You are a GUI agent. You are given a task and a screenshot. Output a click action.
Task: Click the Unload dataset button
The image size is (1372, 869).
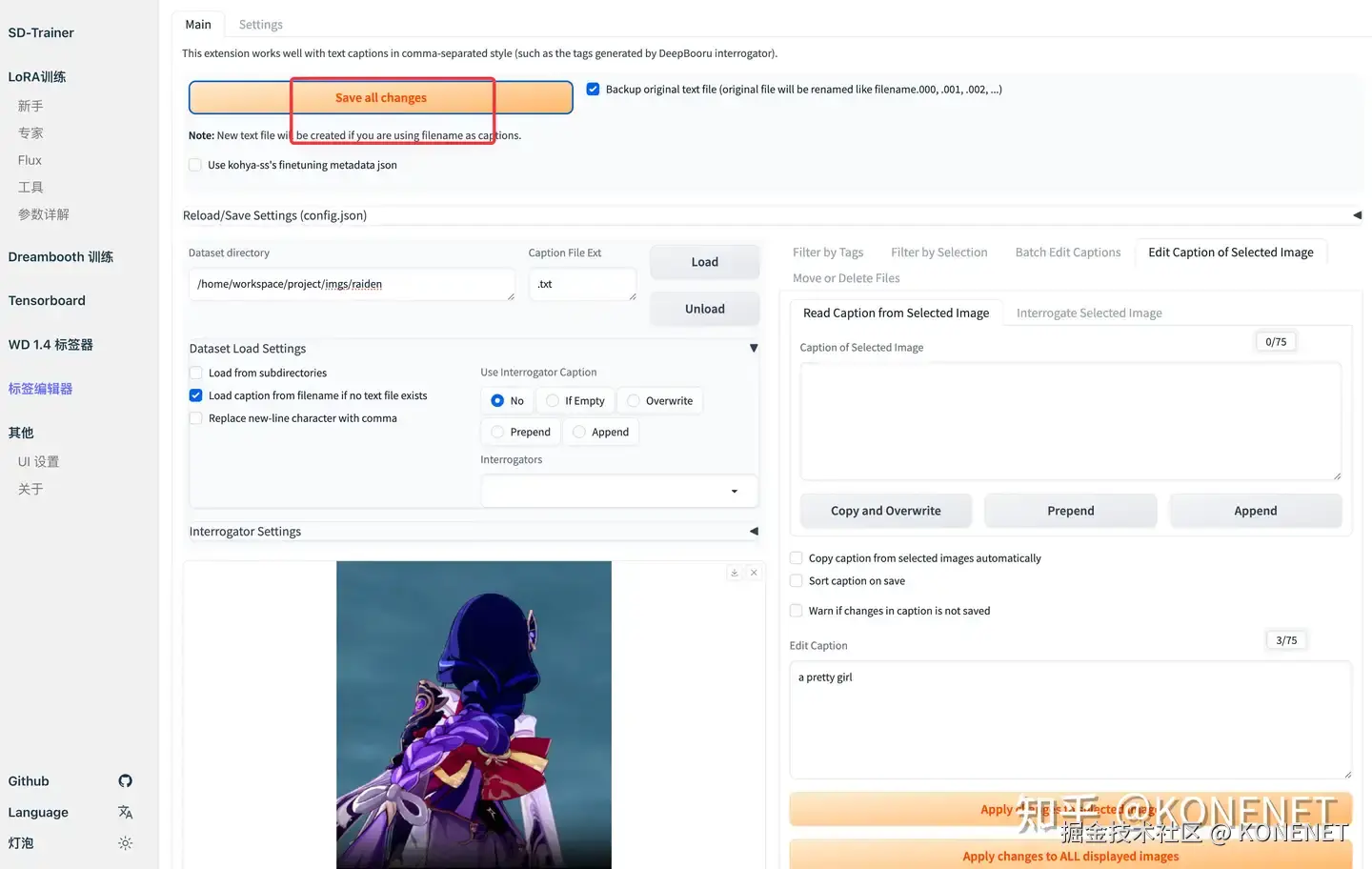(705, 309)
